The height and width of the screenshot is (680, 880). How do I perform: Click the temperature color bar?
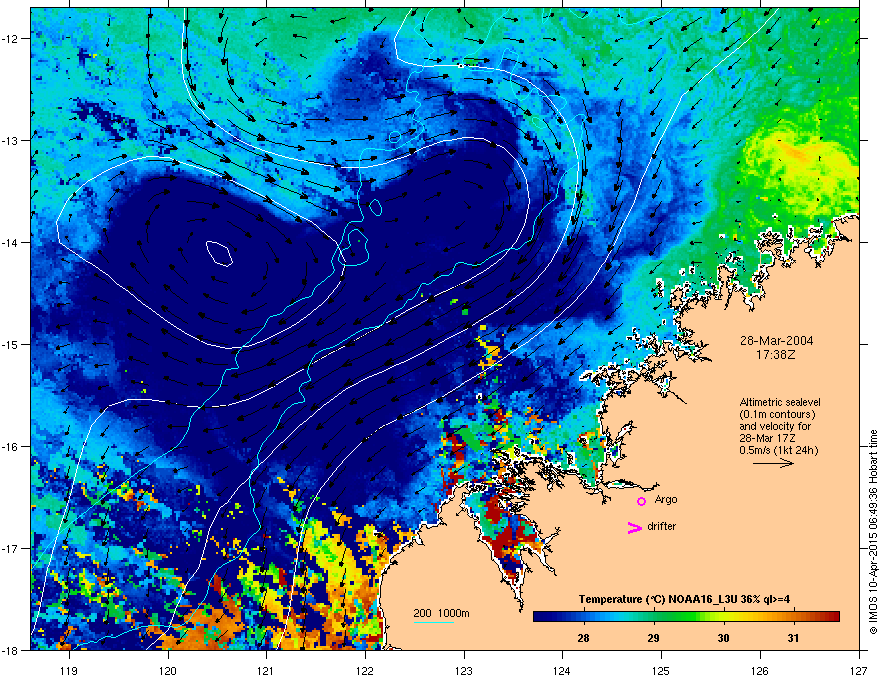(686, 617)
